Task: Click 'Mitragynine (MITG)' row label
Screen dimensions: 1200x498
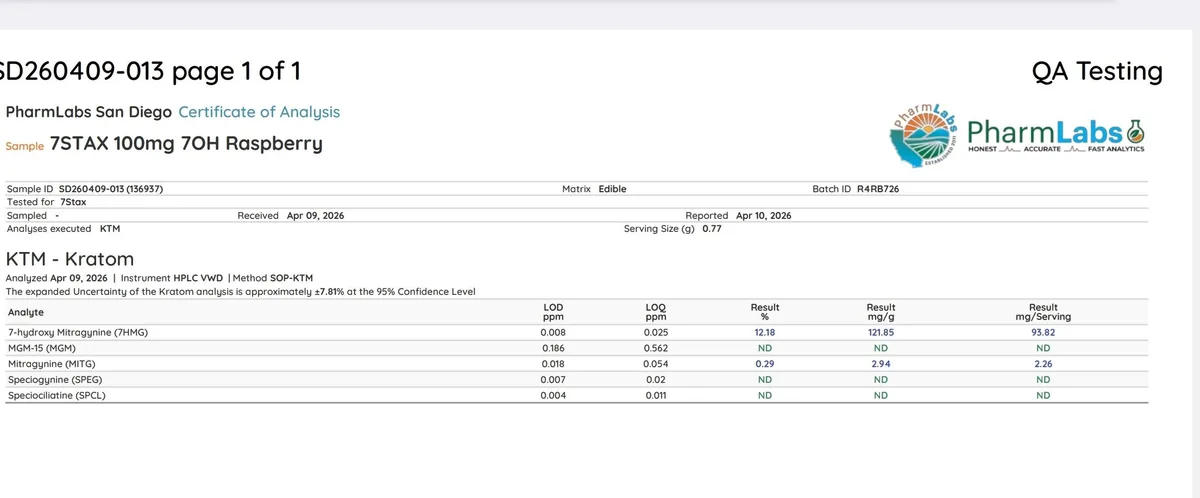Action: tap(54, 364)
